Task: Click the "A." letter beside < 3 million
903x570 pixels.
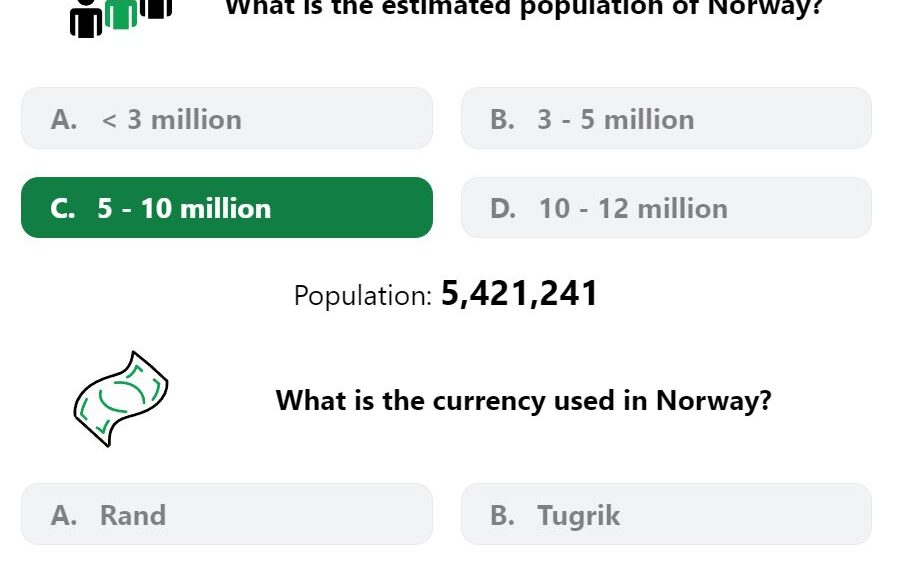Action: pyautogui.click(x=63, y=120)
